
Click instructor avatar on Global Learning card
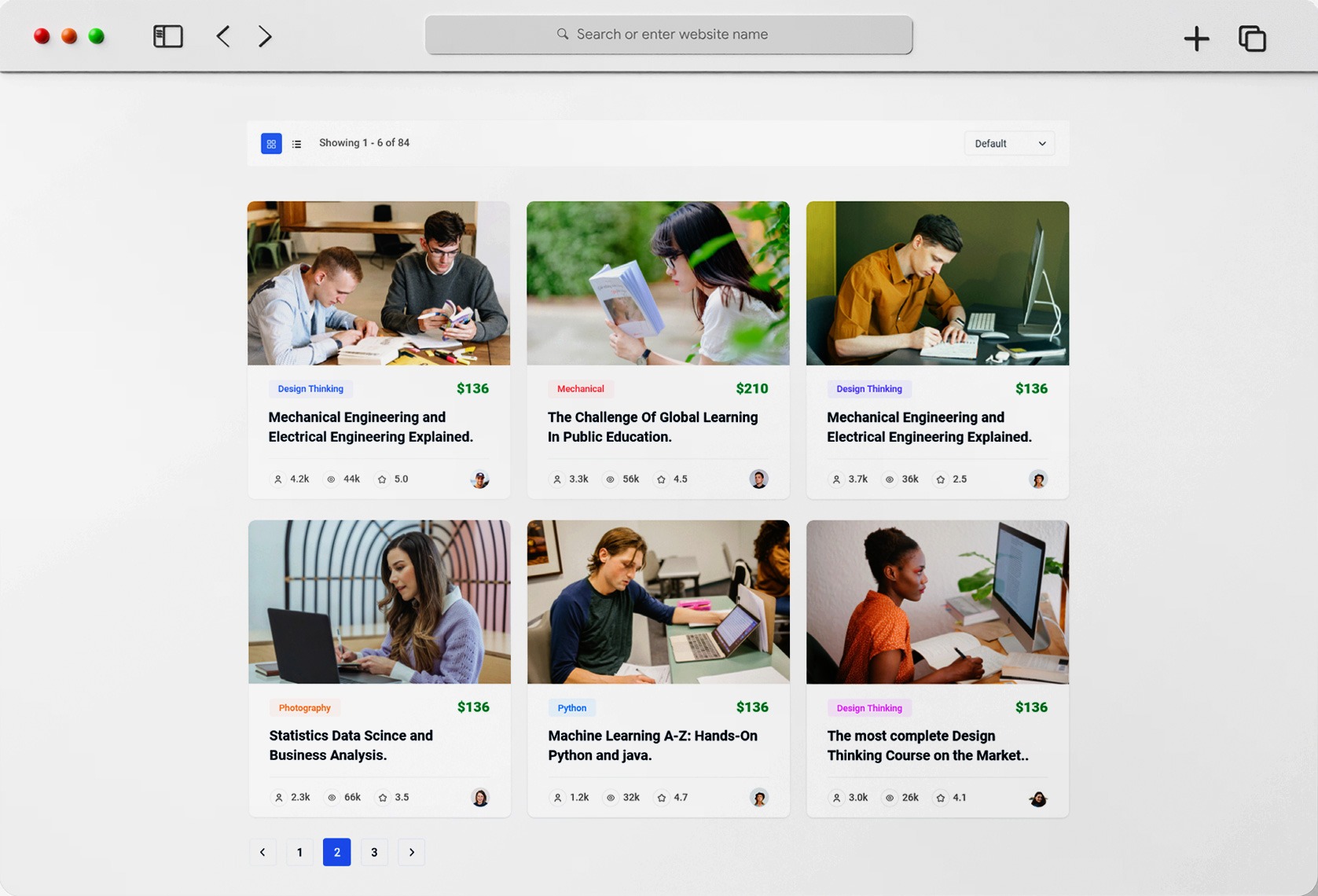(758, 479)
